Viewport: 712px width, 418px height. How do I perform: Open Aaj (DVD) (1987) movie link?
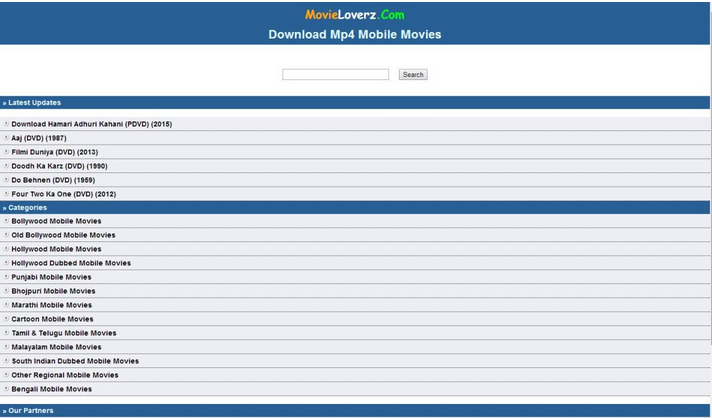(x=39, y=138)
